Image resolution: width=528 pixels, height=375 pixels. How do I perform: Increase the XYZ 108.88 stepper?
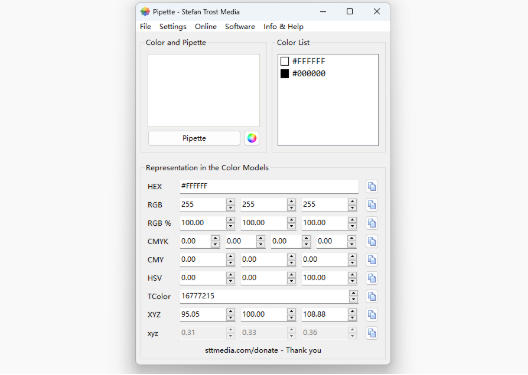[x=352, y=311]
